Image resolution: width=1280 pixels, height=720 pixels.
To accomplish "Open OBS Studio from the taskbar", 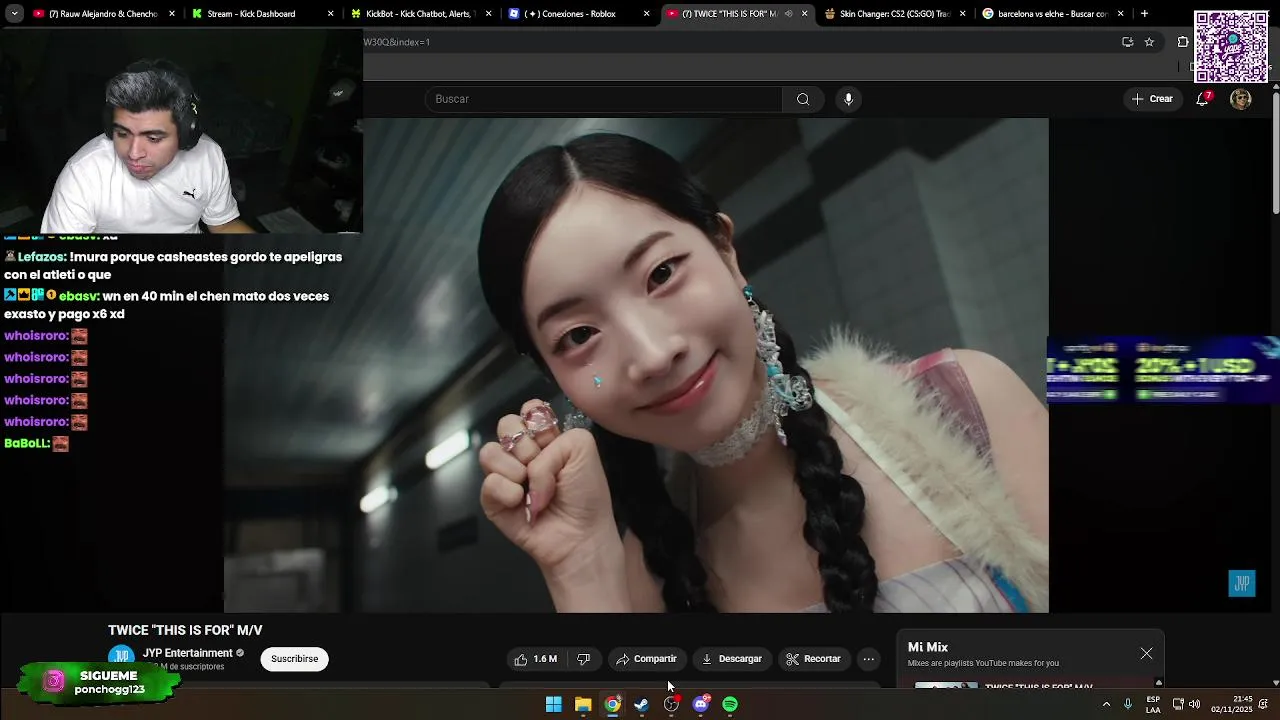I will 671,704.
